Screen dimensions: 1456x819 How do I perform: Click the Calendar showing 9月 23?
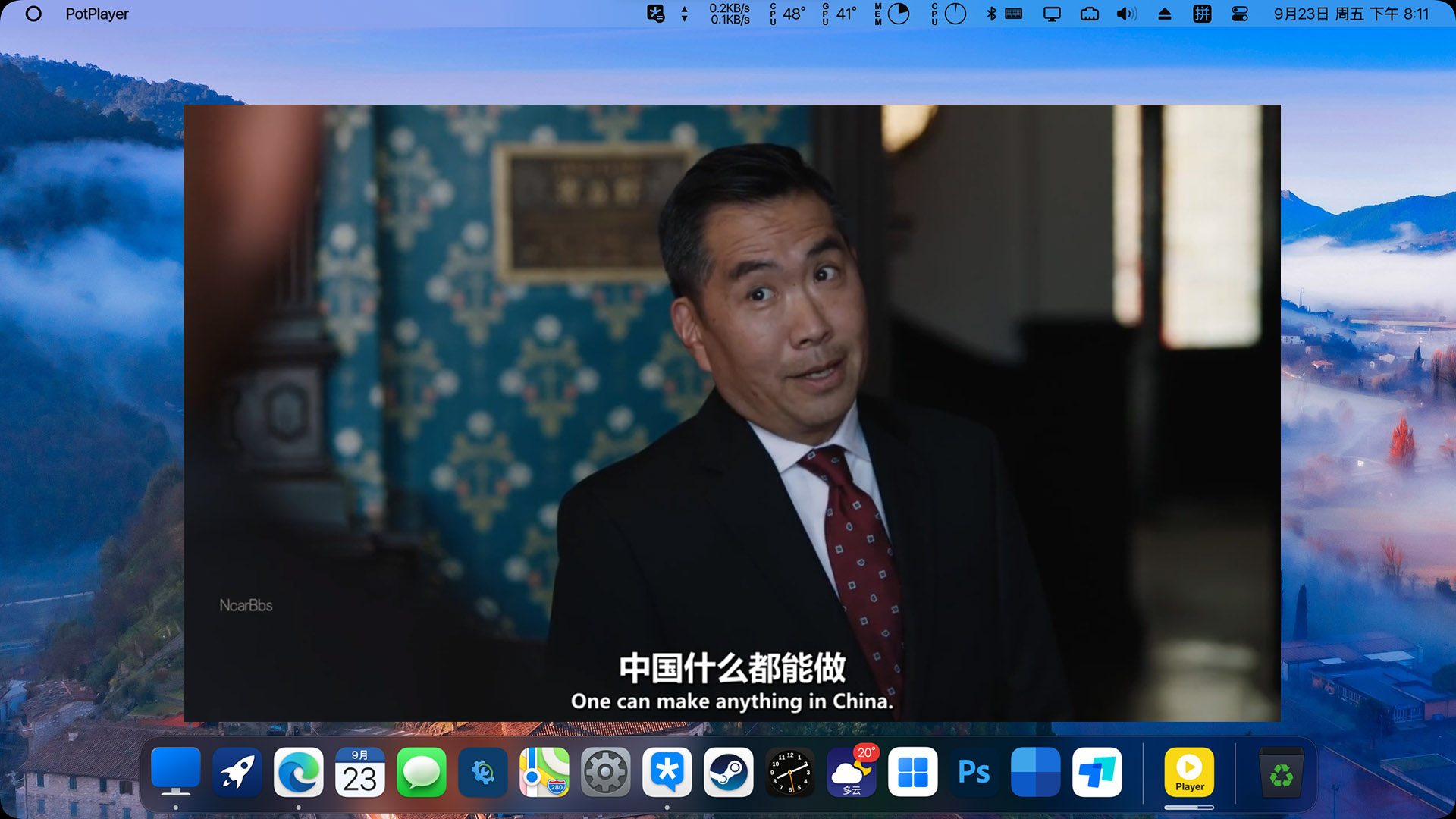(x=360, y=772)
